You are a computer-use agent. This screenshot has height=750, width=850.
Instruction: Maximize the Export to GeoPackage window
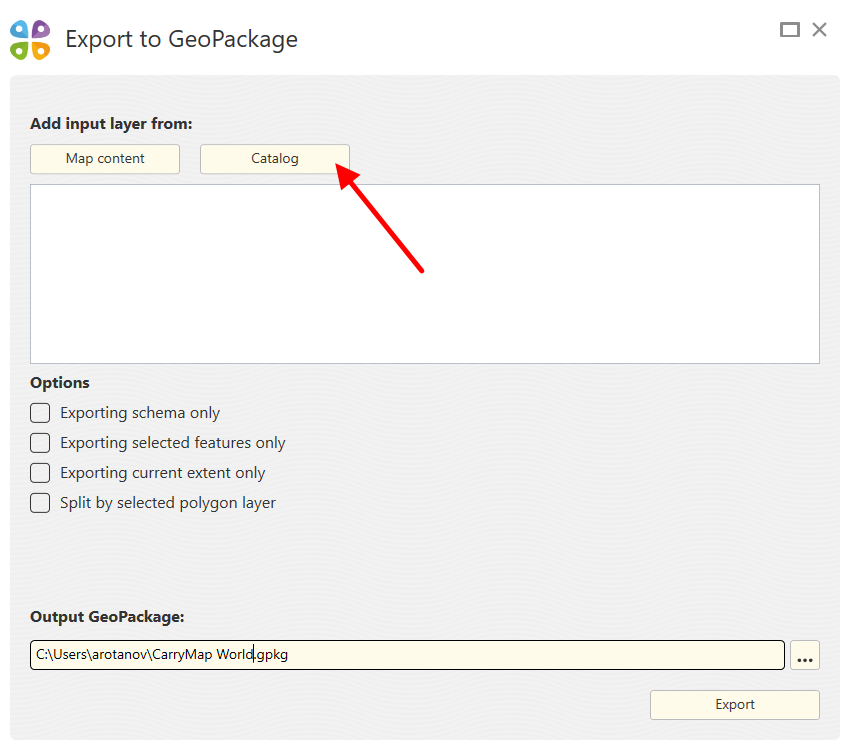pos(790,30)
